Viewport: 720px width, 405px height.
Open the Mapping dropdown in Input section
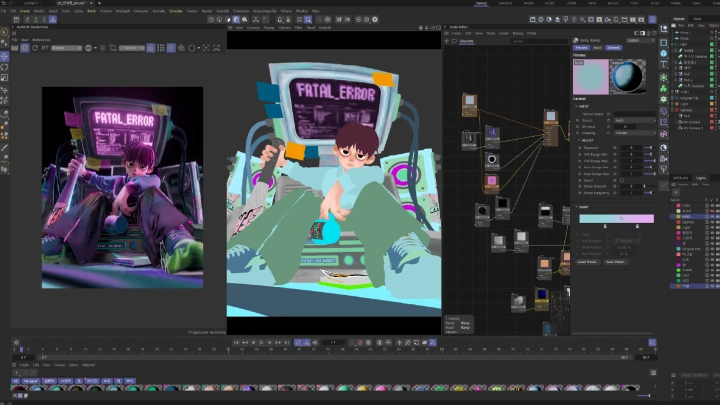[x=634, y=132]
